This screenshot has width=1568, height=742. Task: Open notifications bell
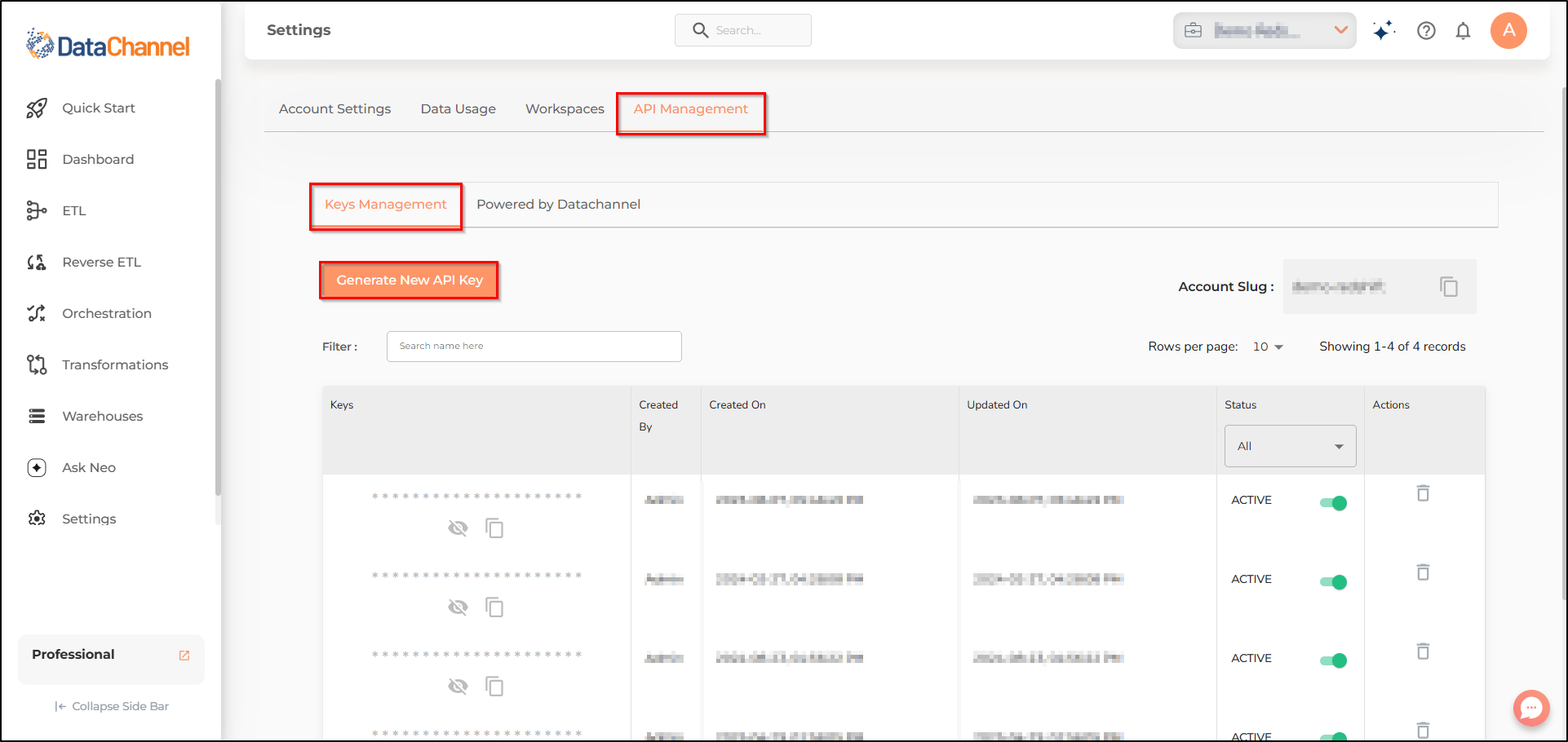point(1464,31)
